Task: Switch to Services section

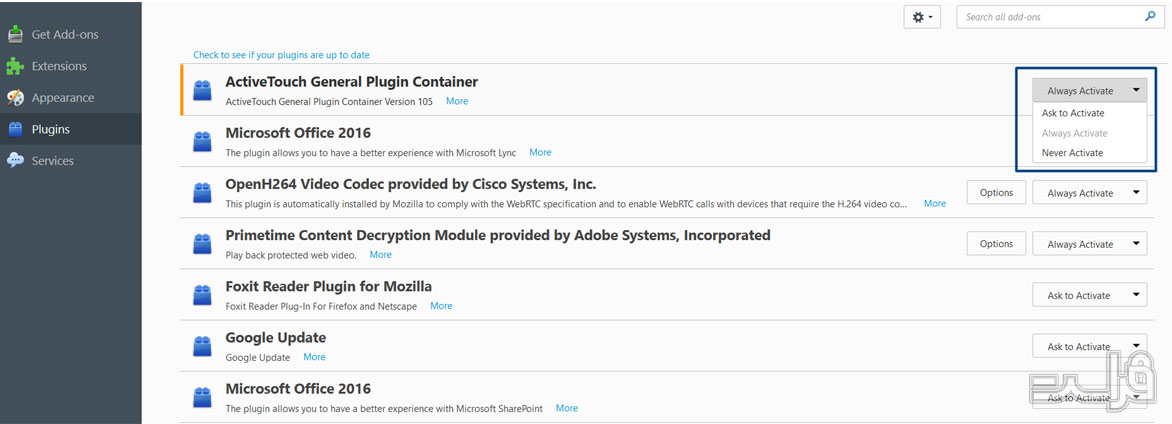Action: tap(70, 160)
